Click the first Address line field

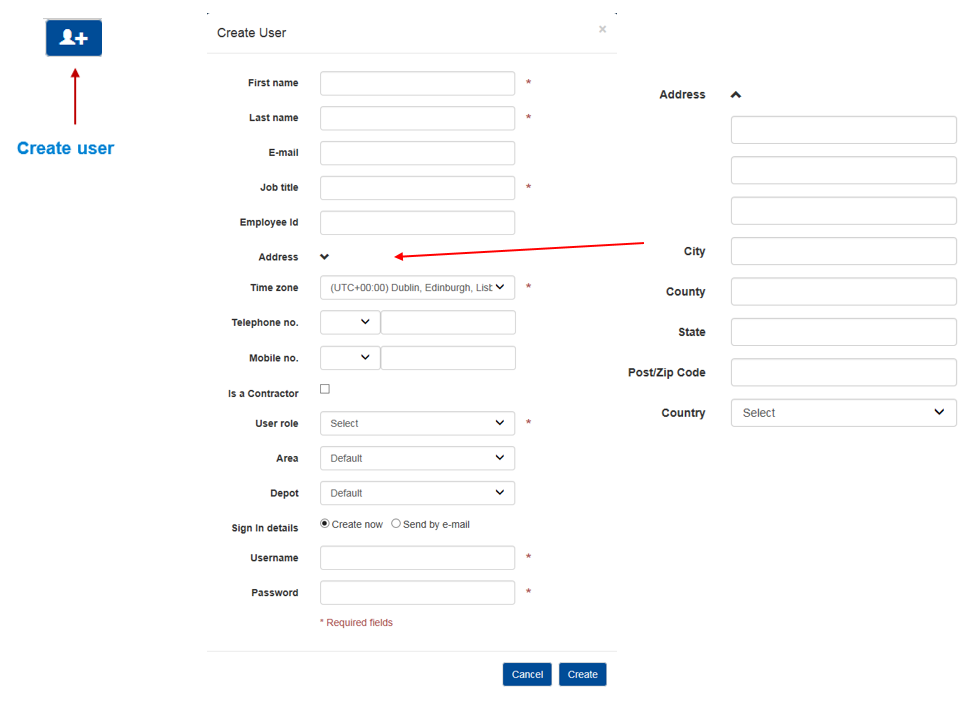point(843,130)
